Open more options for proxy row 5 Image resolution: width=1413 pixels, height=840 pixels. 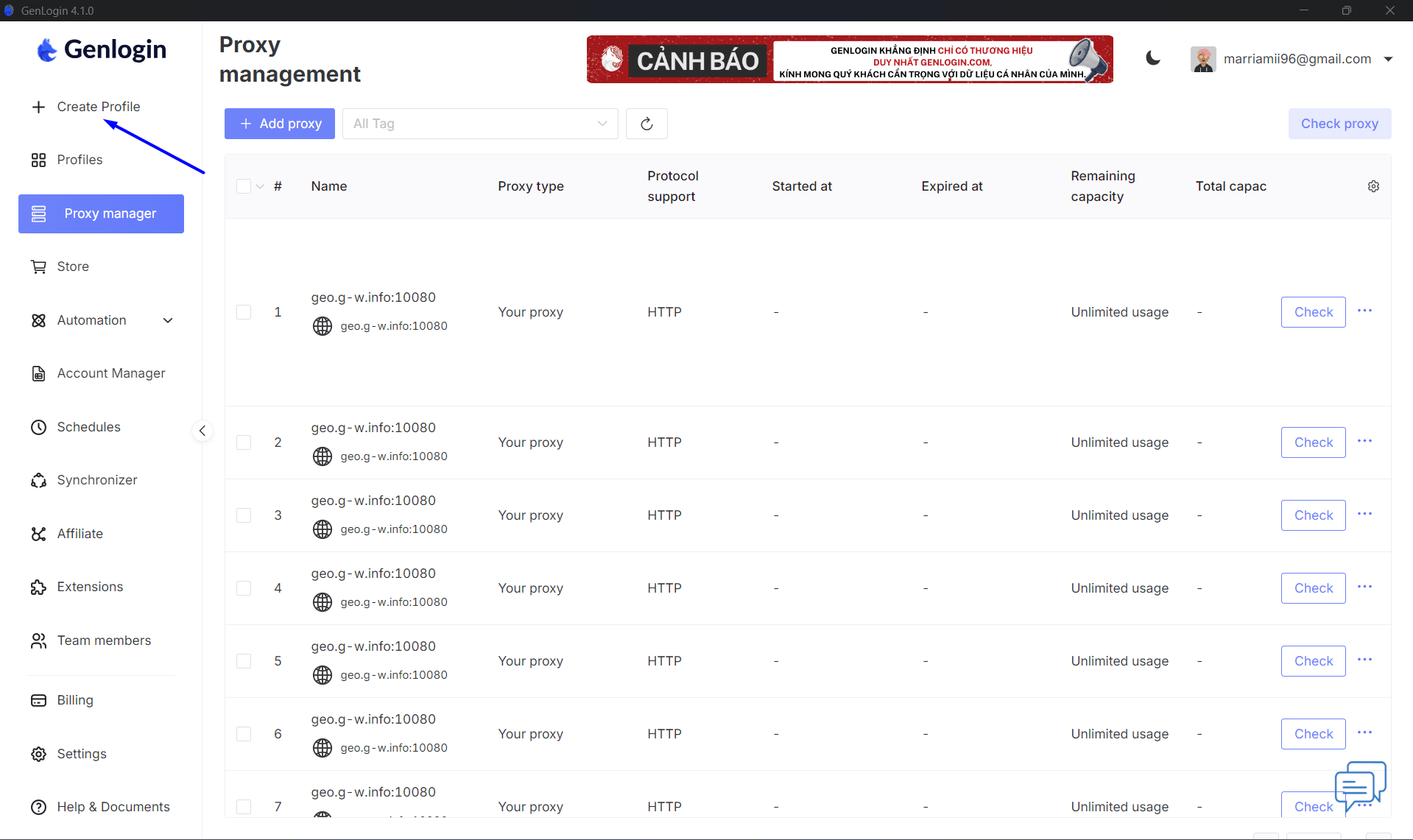coord(1364,660)
